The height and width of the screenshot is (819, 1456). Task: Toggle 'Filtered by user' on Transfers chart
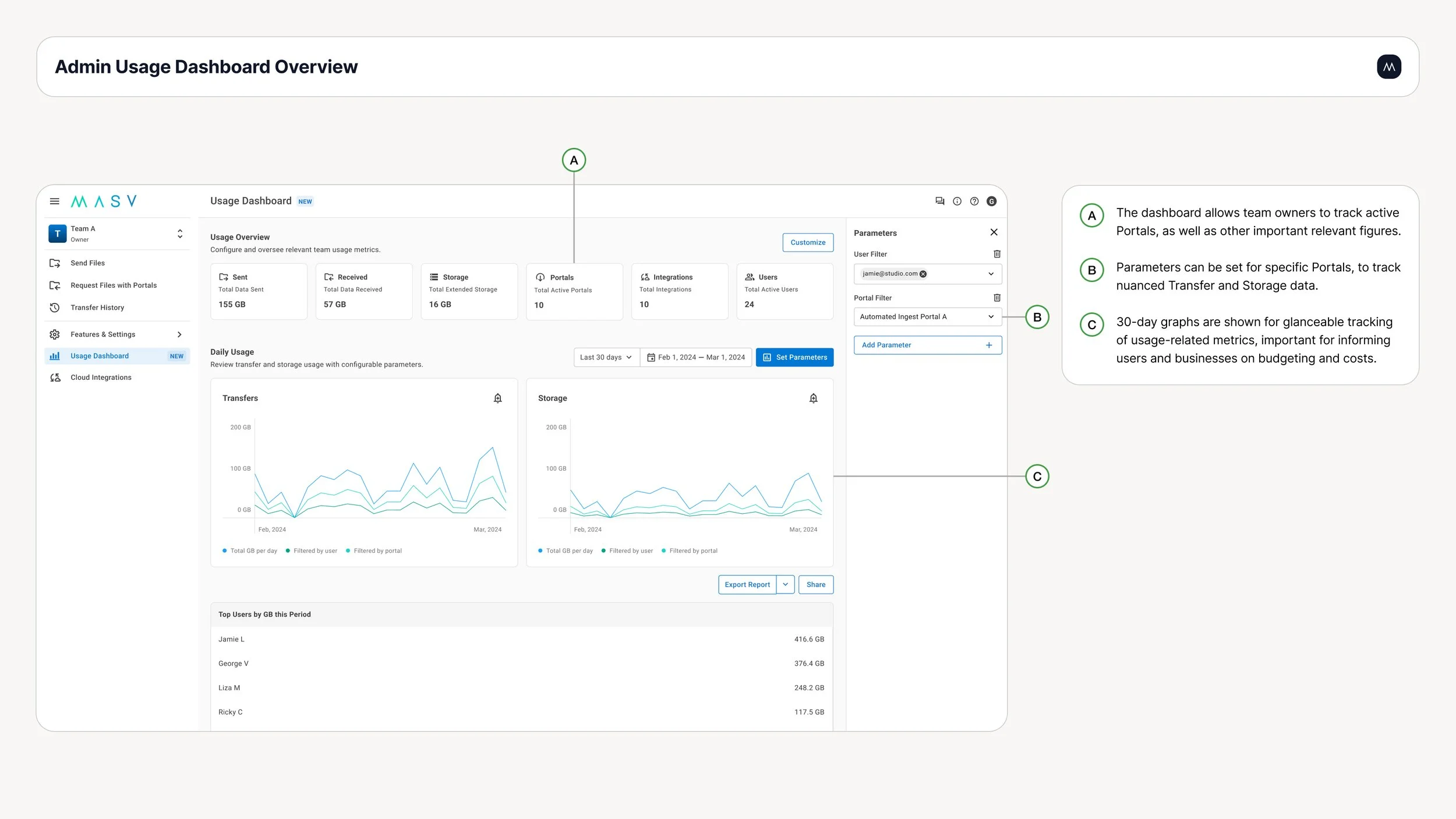(x=312, y=550)
